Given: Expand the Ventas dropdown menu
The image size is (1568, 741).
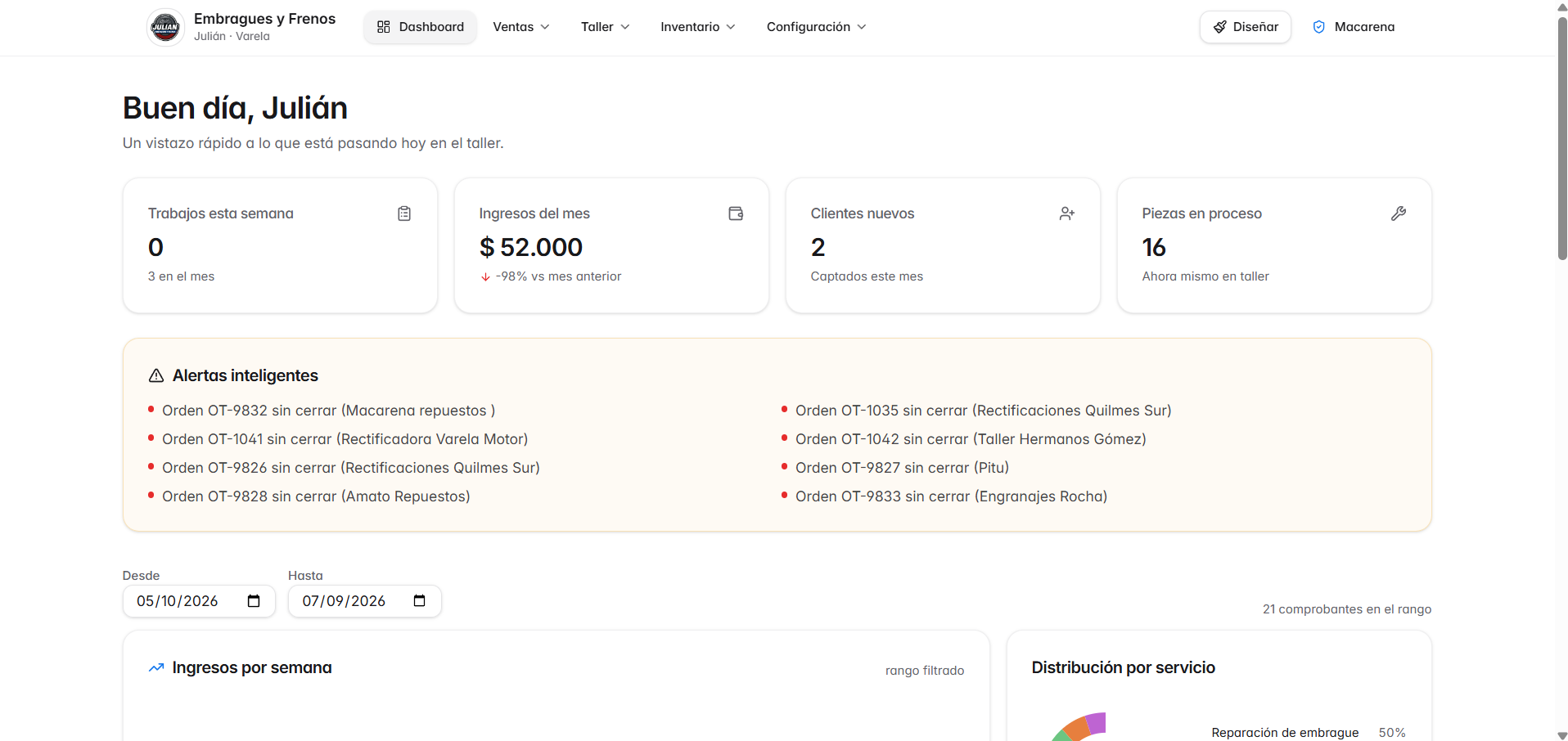Looking at the screenshot, I should (x=521, y=27).
